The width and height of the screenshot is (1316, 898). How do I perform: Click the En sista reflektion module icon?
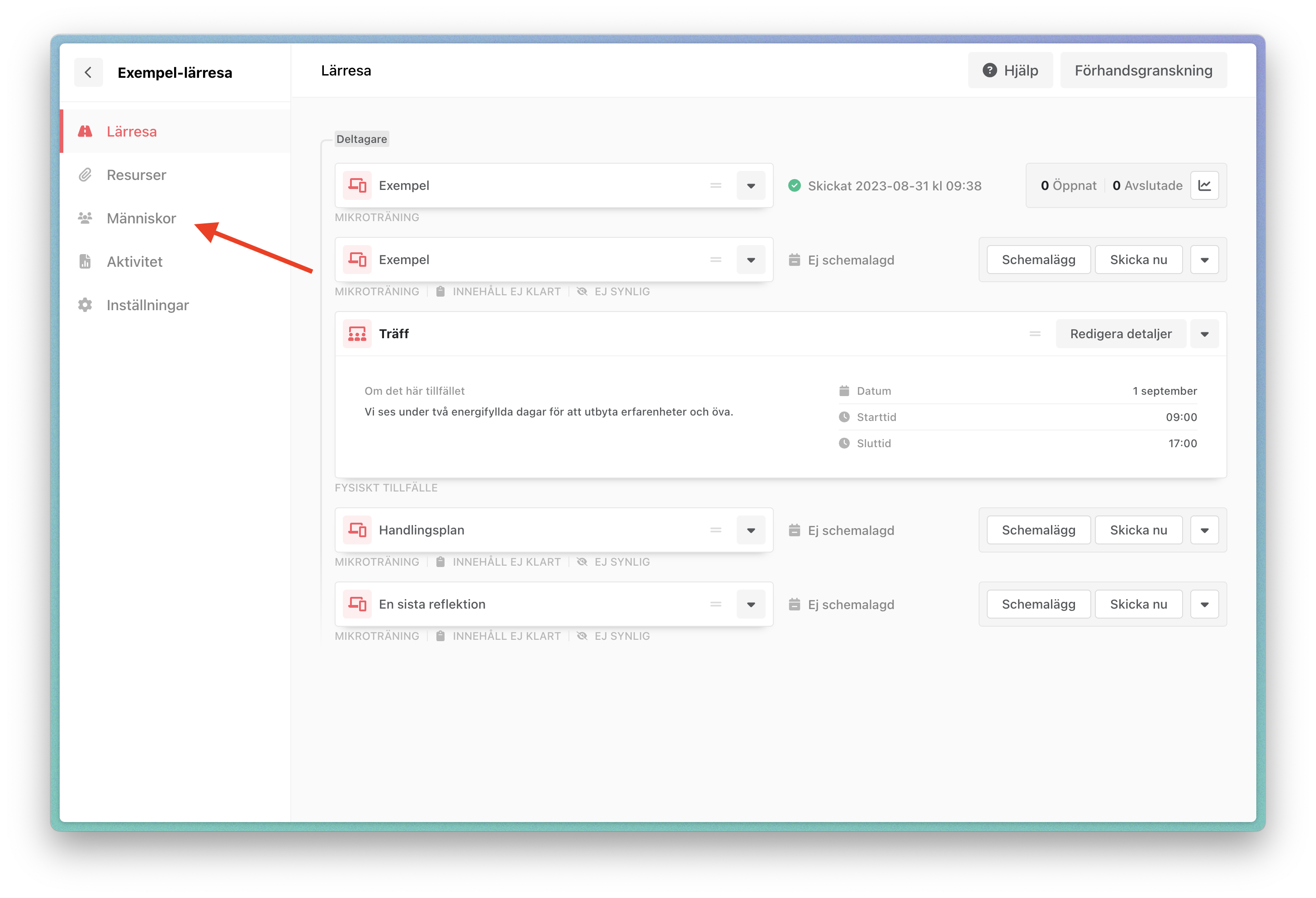tap(357, 604)
